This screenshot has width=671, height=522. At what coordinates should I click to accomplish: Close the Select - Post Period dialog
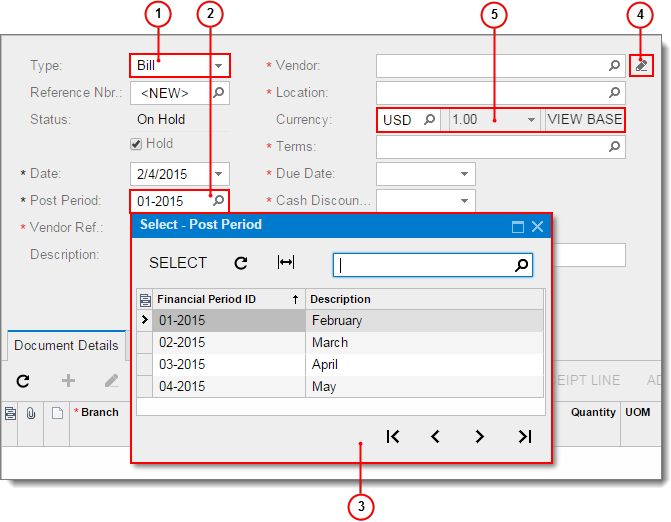537,226
